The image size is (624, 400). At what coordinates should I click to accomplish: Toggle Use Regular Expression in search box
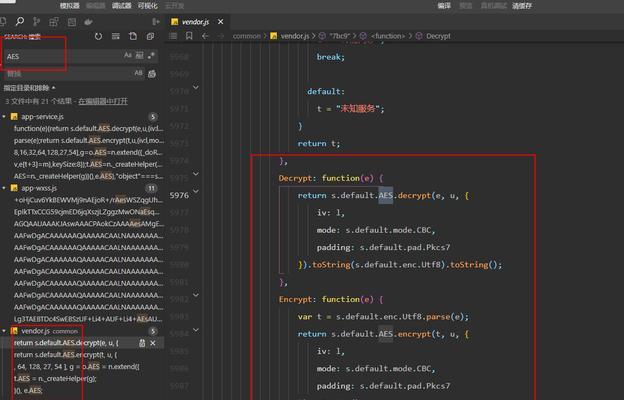pos(151,55)
